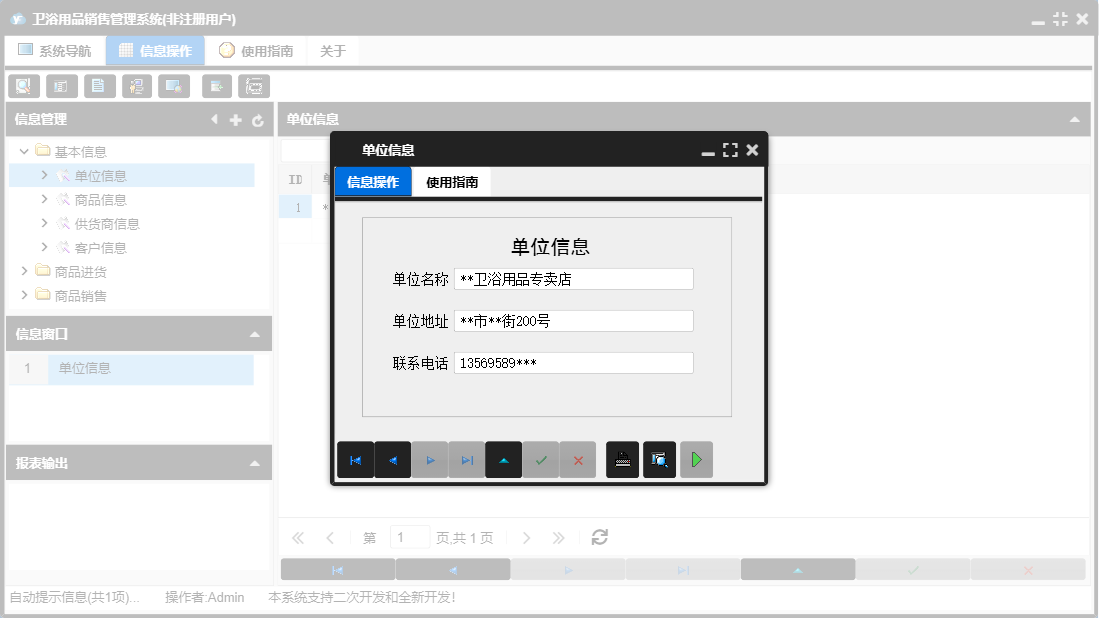
Task: Click the 联系电话 input field
Action: pos(574,362)
